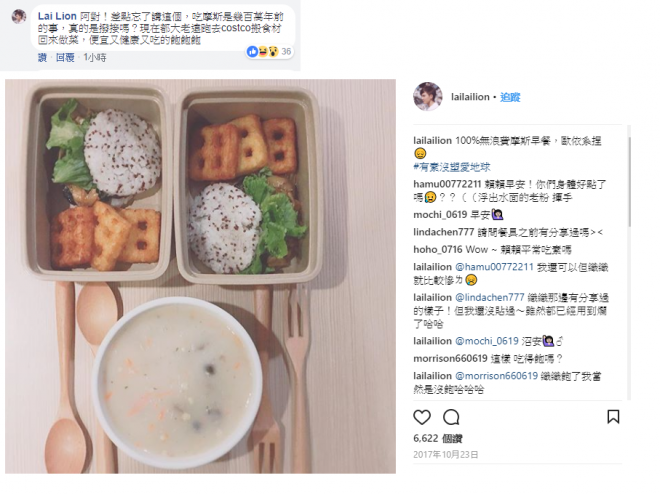The width and height of the screenshot is (660, 494).
Task: Click the laughing face reaction icon
Action: [x=263, y=52]
